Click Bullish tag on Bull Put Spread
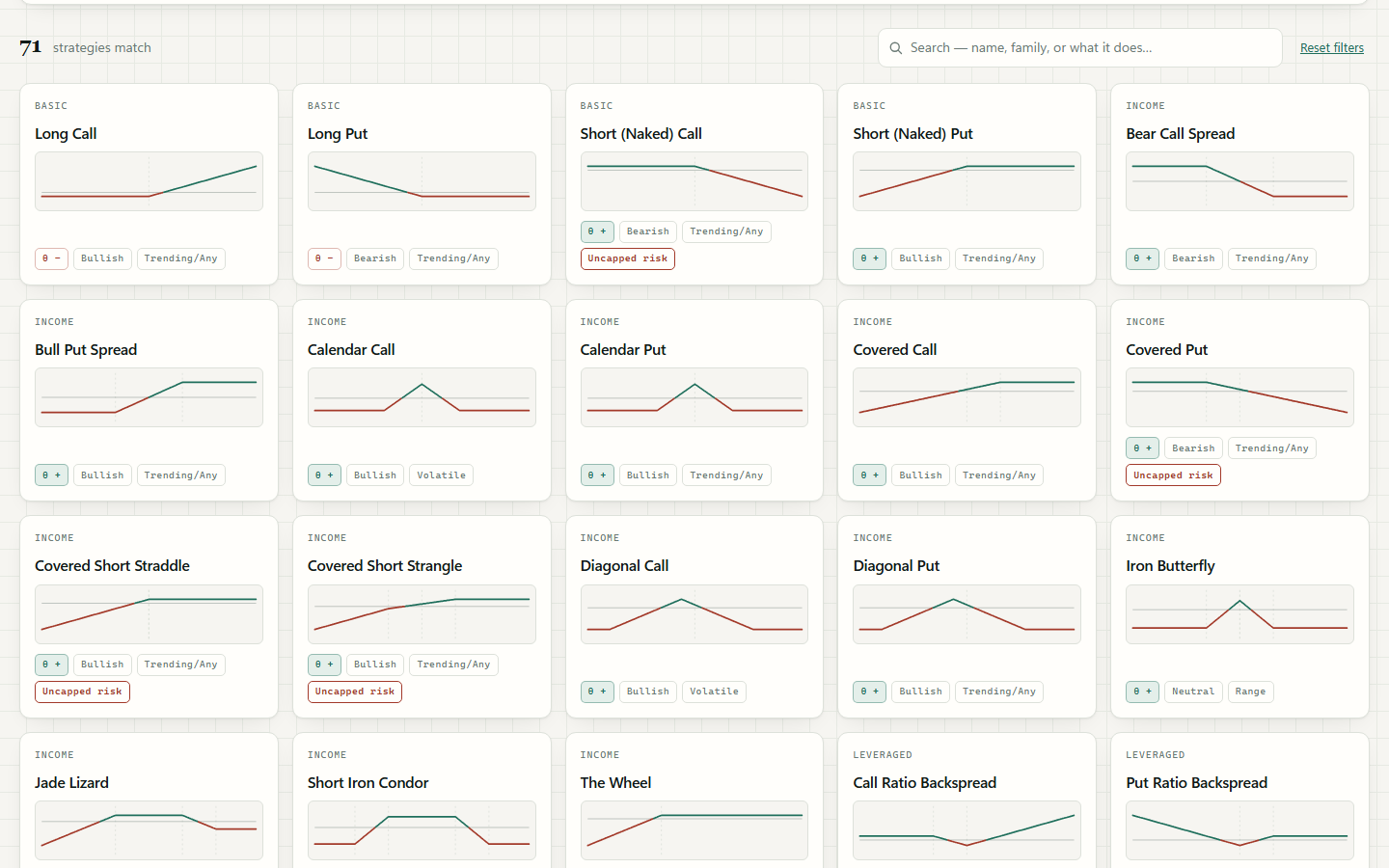This screenshot has width=1389, height=868. (x=102, y=475)
